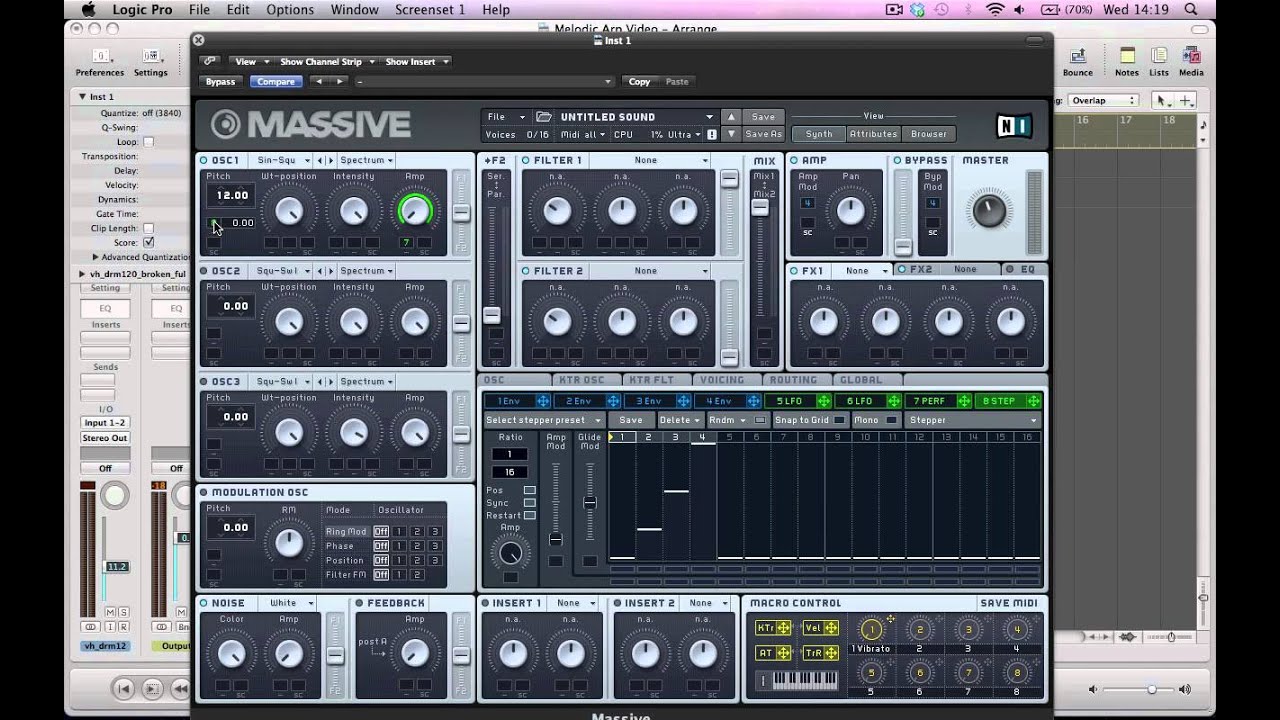Image resolution: width=1280 pixels, height=720 pixels.
Task: Open Bounce in Logic toolbar
Action: pos(1078,62)
